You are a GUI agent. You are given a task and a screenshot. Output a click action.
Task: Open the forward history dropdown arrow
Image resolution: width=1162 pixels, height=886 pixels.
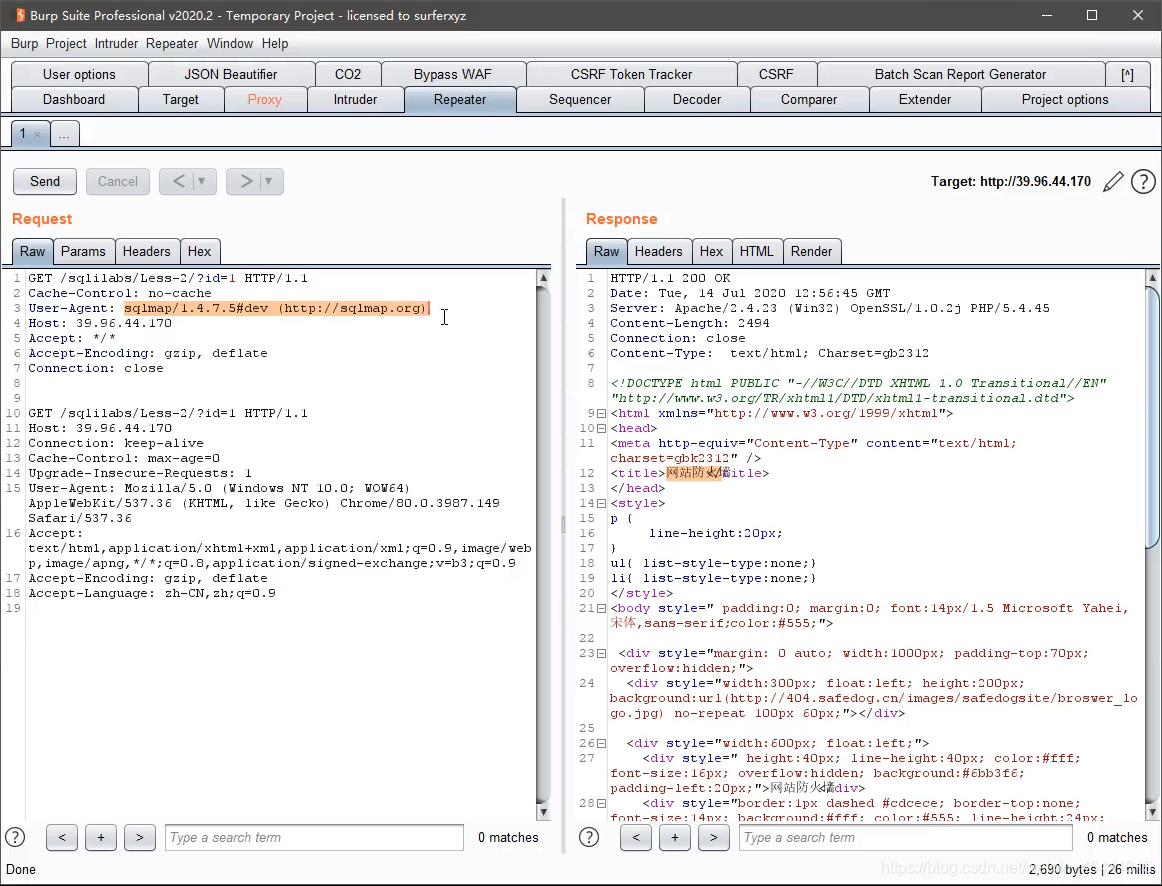(x=269, y=181)
